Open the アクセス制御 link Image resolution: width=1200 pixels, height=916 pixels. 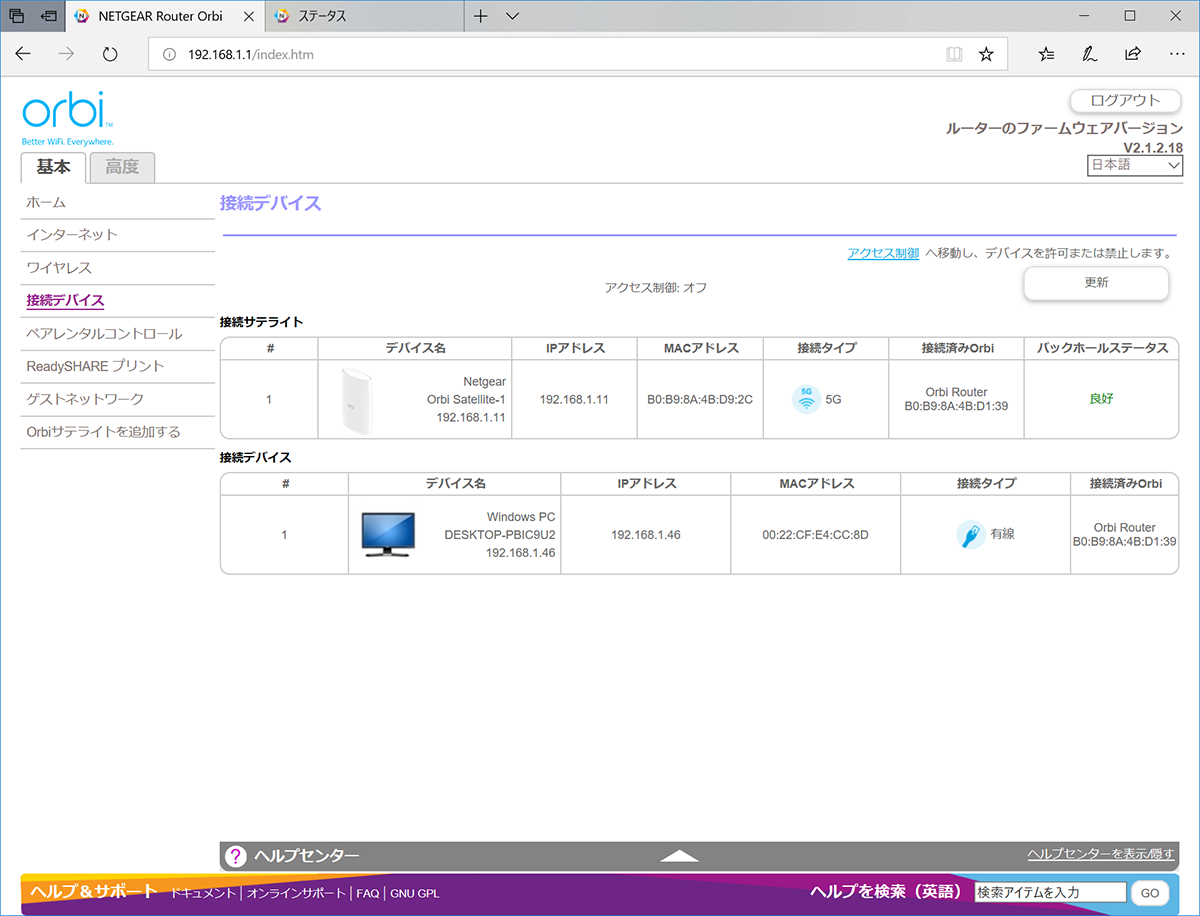[x=883, y=254]
